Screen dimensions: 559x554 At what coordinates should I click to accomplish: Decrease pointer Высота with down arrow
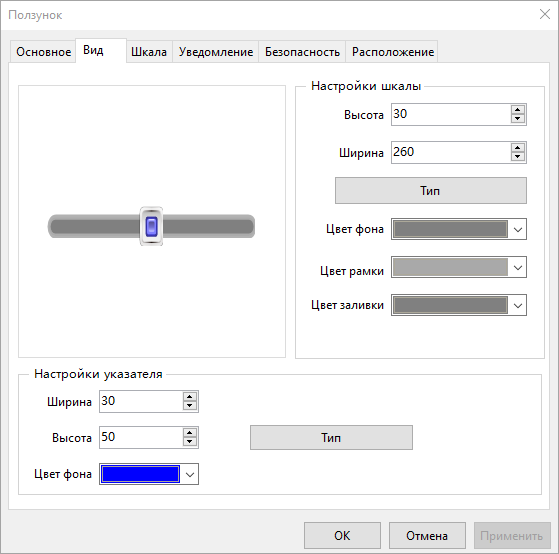point(190,442)
